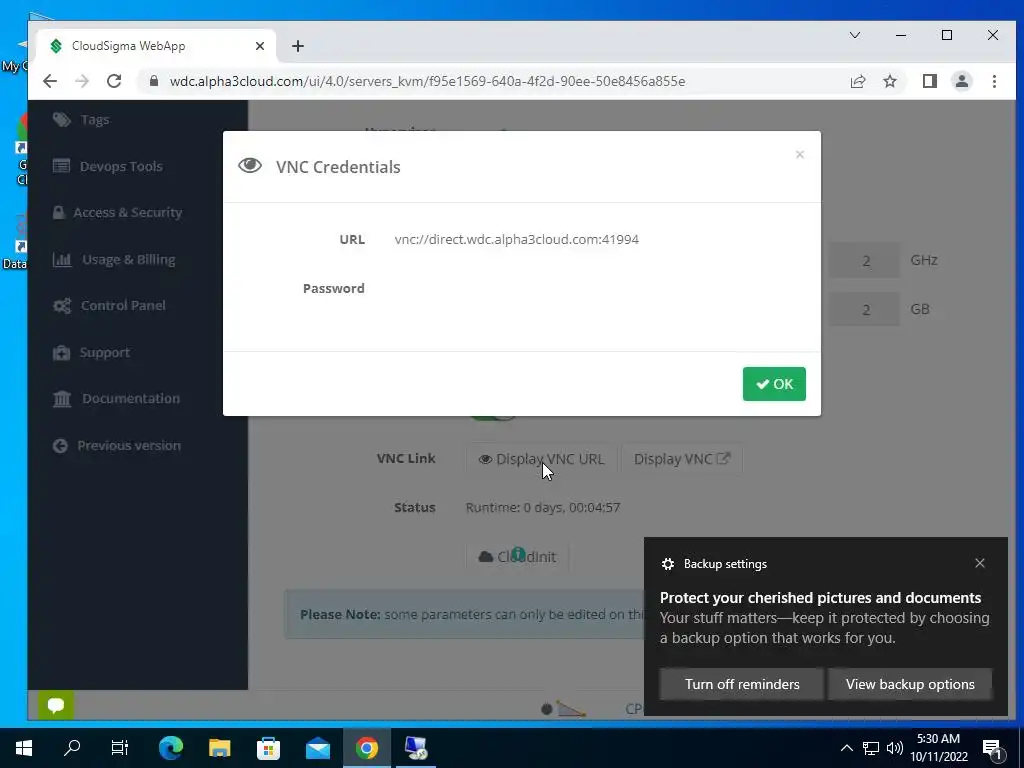Click the remote desktop taskbar icon

415,748
